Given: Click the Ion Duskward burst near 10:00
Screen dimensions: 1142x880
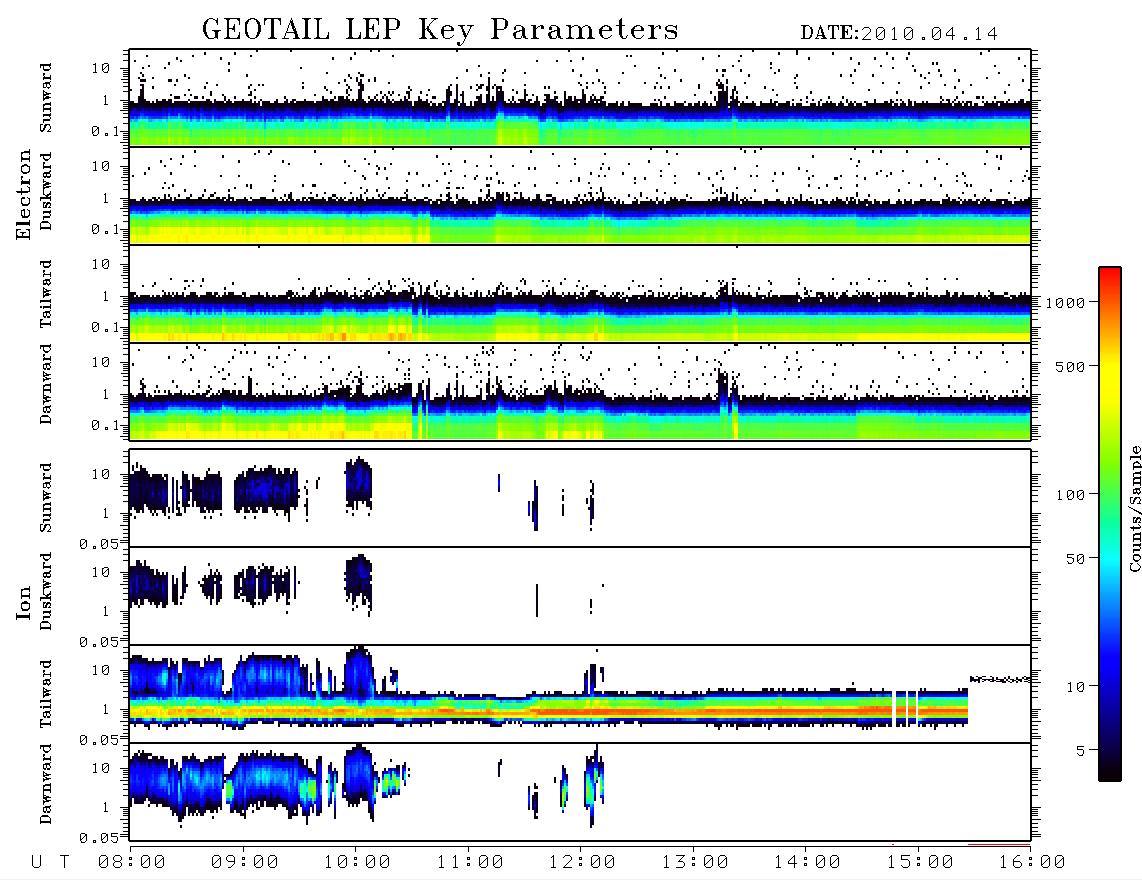Looking at the screenshot, I should click(358, 583).
